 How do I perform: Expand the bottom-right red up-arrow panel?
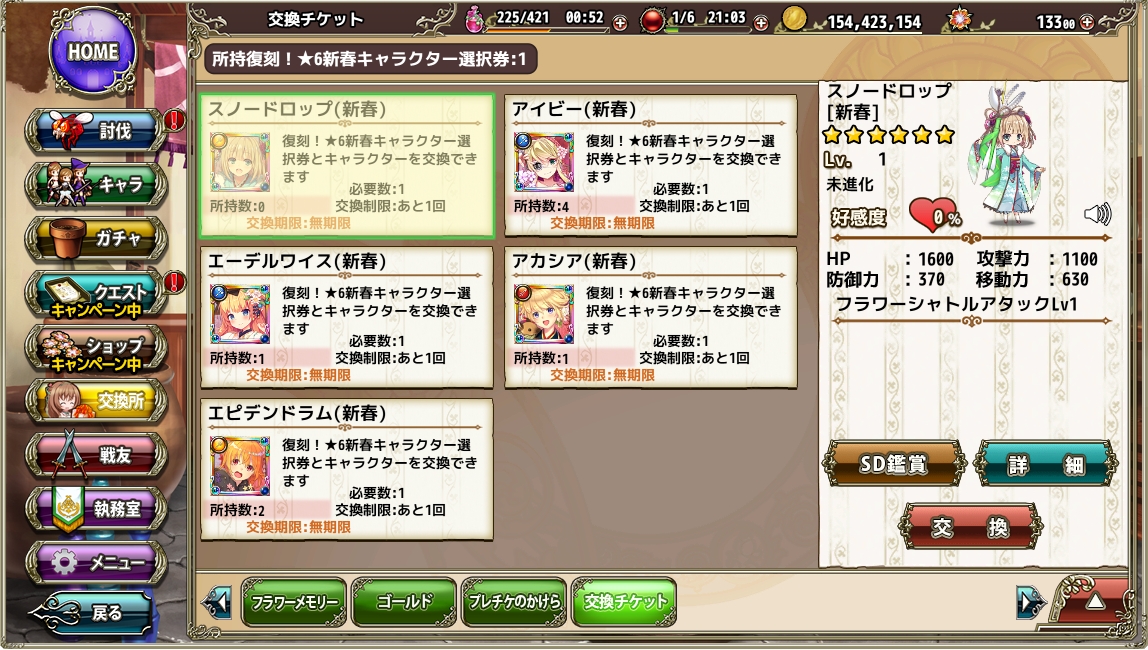click(x=1095, y=602)
